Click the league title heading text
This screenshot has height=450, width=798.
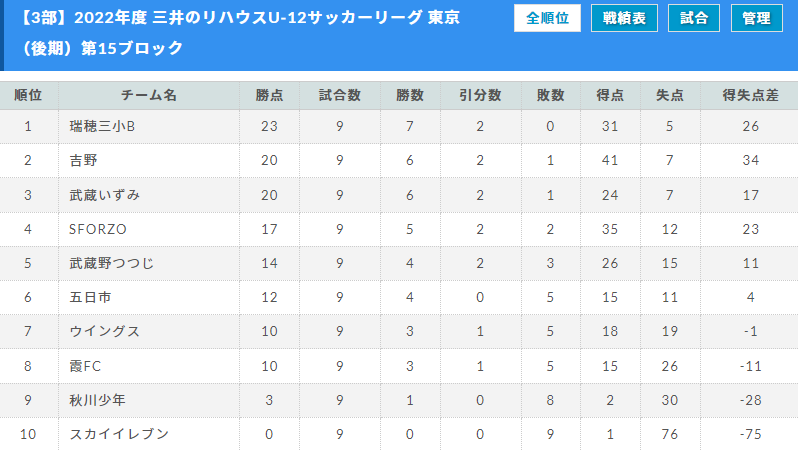[x=240, y=33]
